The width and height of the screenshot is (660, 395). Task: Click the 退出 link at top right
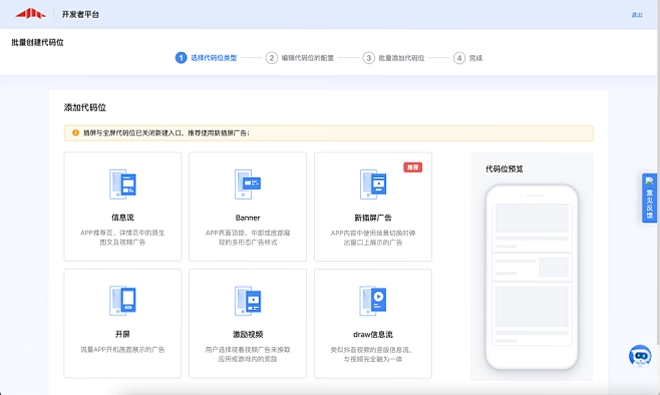[x=636, y=15]
